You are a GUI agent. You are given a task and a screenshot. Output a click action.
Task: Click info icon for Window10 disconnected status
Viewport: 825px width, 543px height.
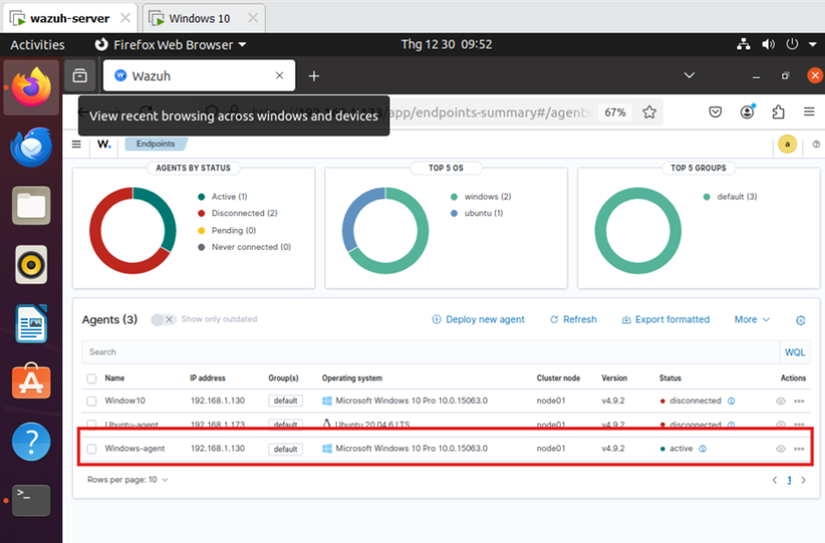click(x=731, y=401)
